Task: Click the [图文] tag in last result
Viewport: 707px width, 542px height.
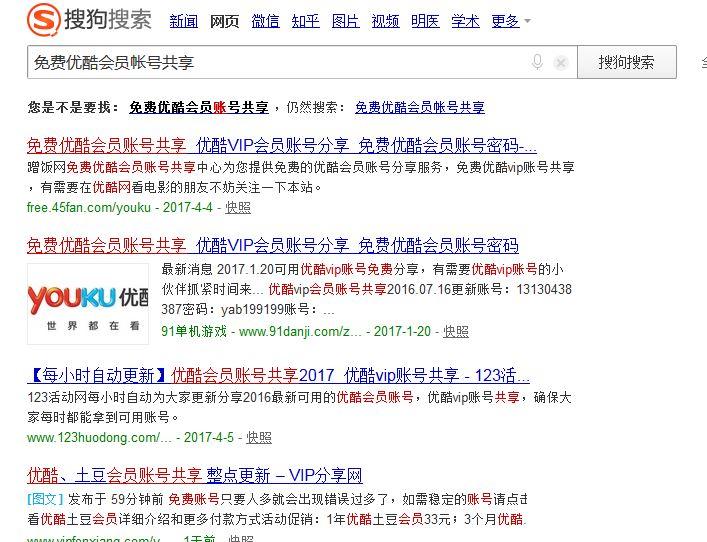Action: pyautogui.click(x=45, y=499)
